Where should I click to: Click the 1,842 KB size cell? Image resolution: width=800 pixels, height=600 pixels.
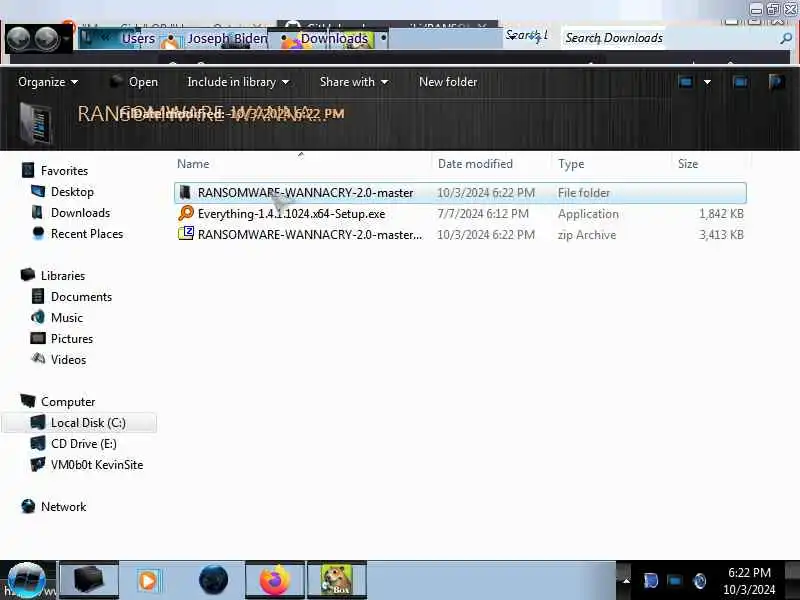coord(721,214)
